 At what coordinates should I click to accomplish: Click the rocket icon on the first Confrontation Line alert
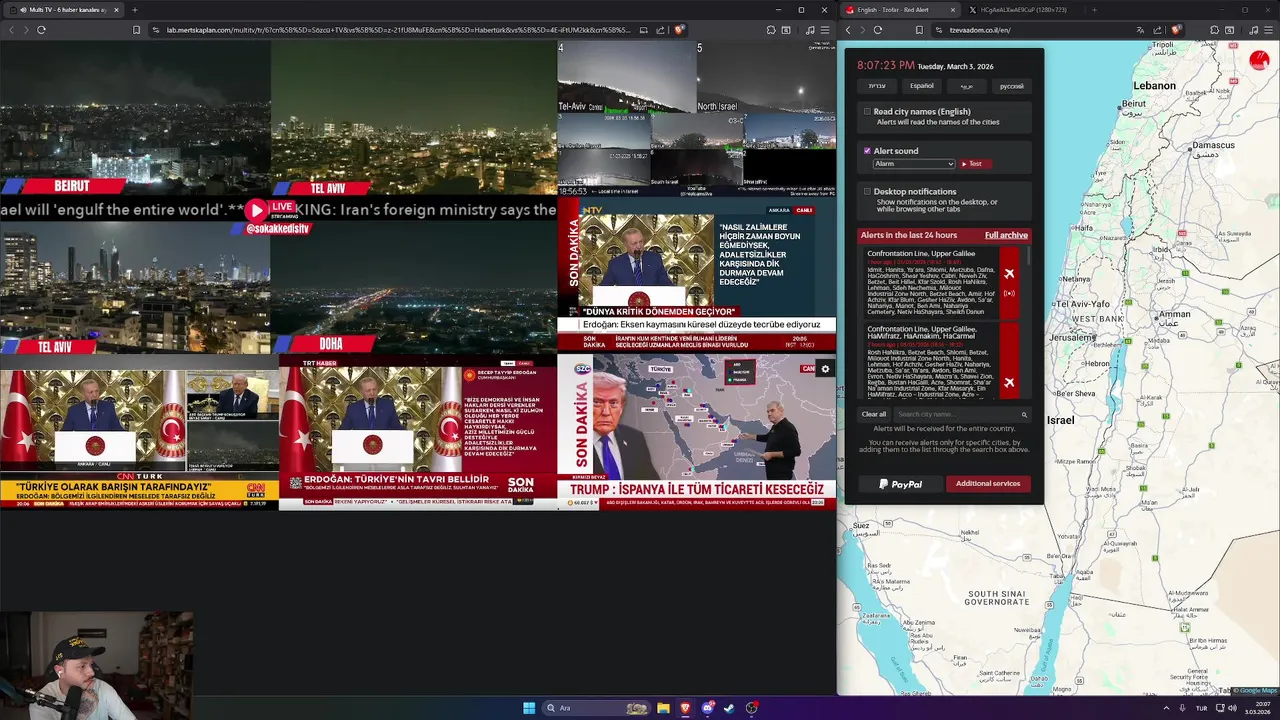(x=1009, y=273)
